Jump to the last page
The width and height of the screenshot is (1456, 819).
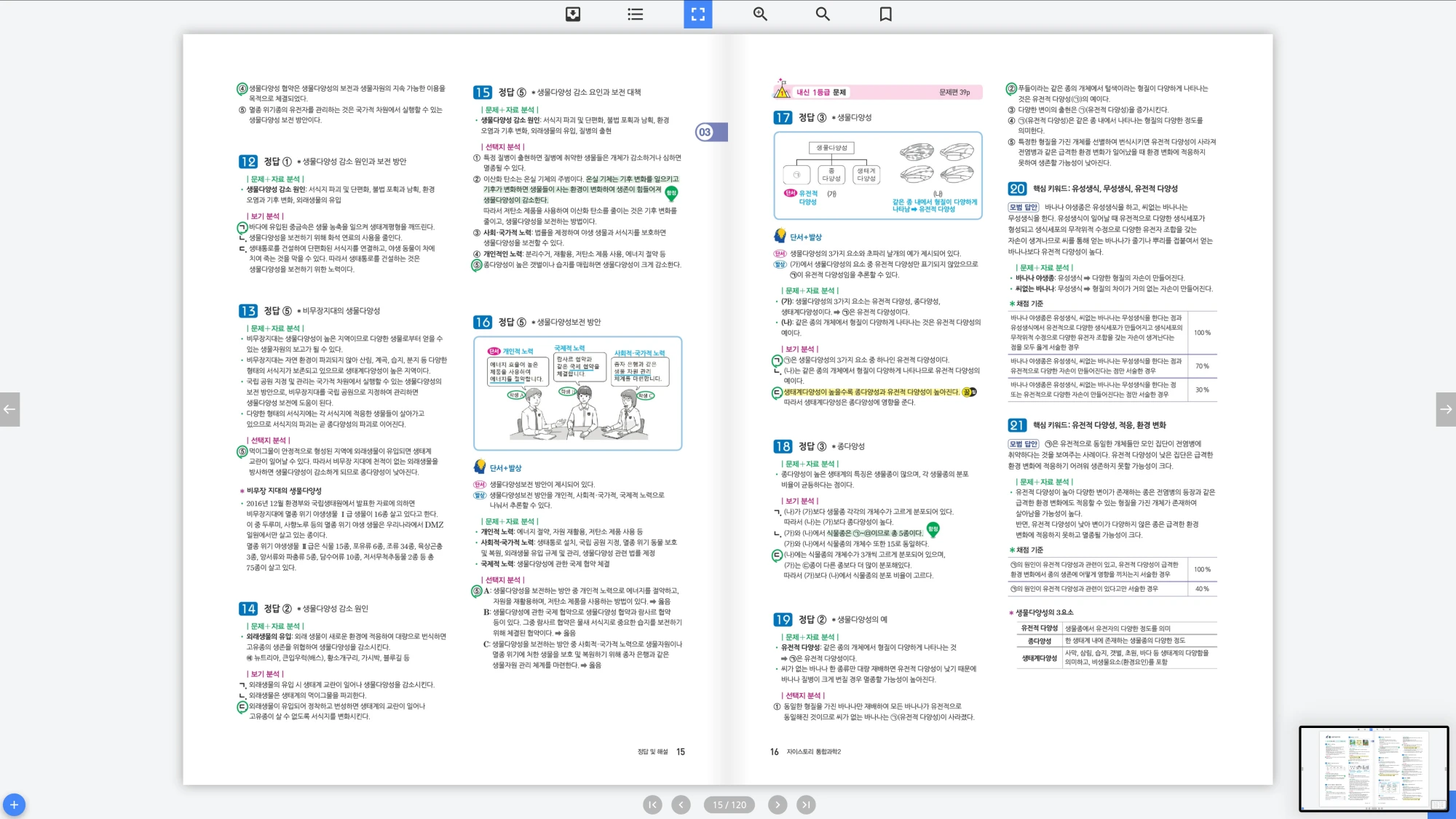(x=805, y=804)
